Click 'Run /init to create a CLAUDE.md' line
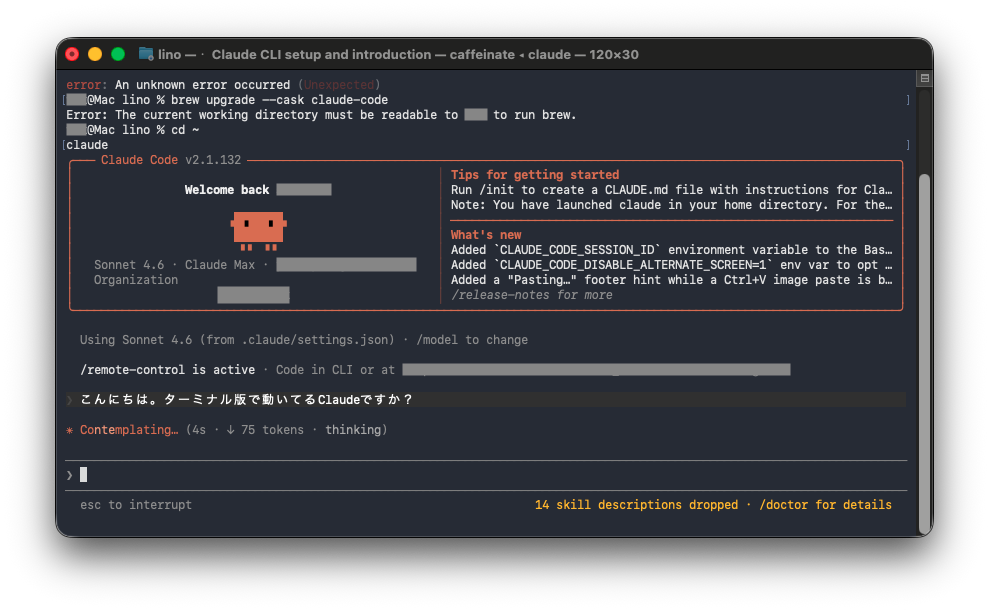The image size is (989, 611). [x=671, y=190]
